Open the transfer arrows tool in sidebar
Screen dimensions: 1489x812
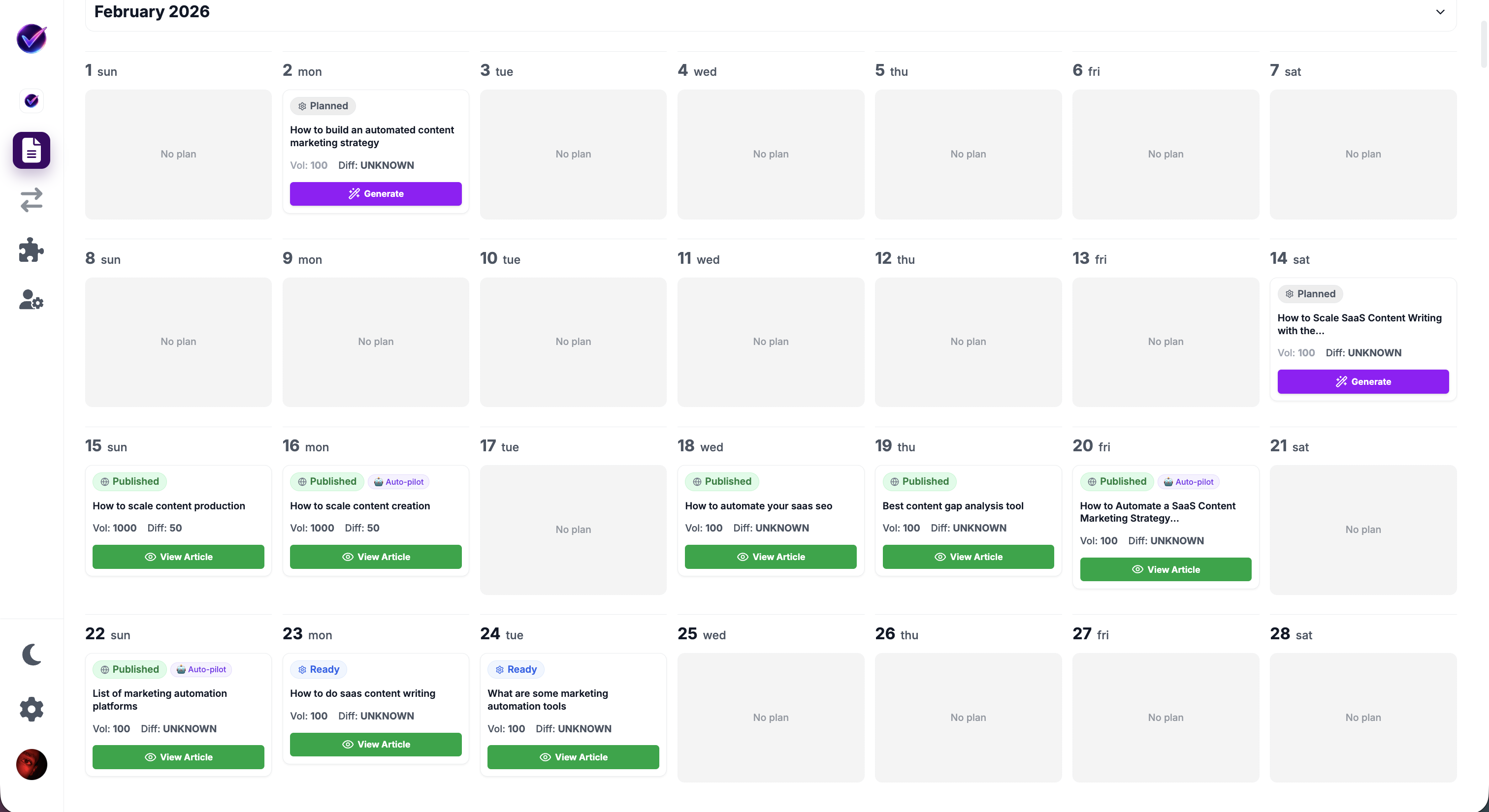(x=31, y=200)
